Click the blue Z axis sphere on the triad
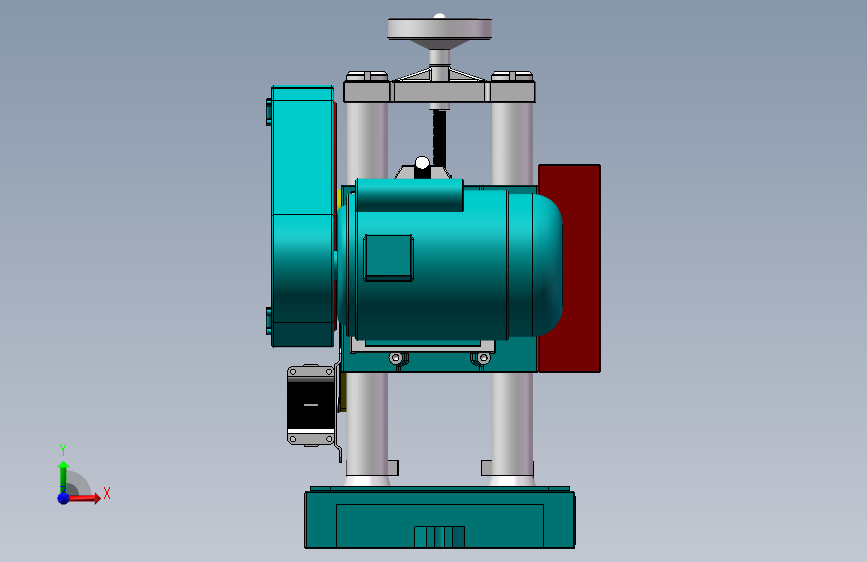 pyautogui.click(x=64, y=498)
